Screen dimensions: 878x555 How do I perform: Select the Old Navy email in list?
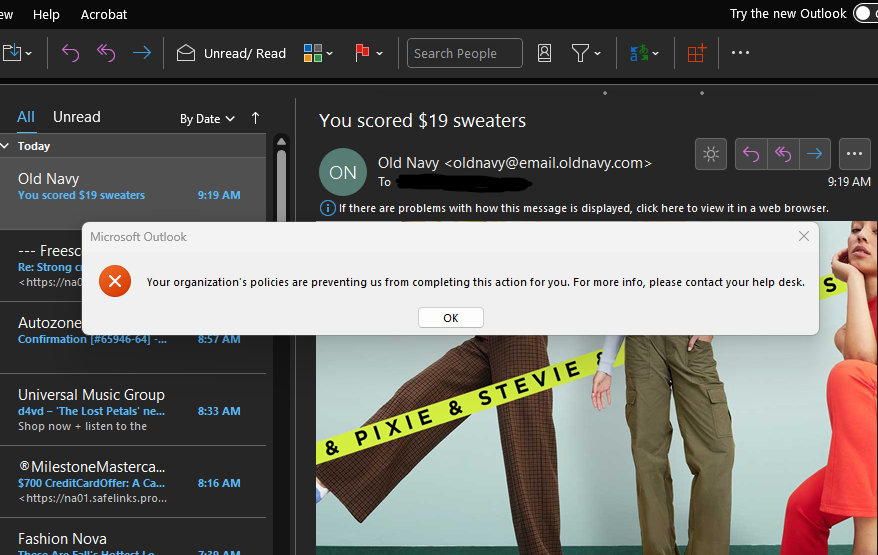pyautogui.click(x=133, y=193)
